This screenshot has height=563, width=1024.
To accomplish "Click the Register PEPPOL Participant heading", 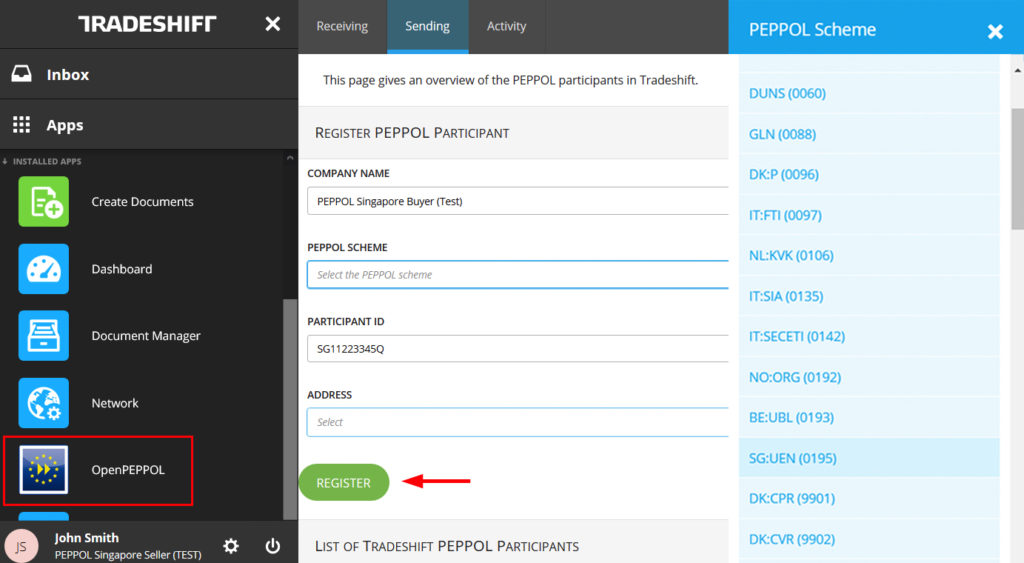I will coord(412,133).
